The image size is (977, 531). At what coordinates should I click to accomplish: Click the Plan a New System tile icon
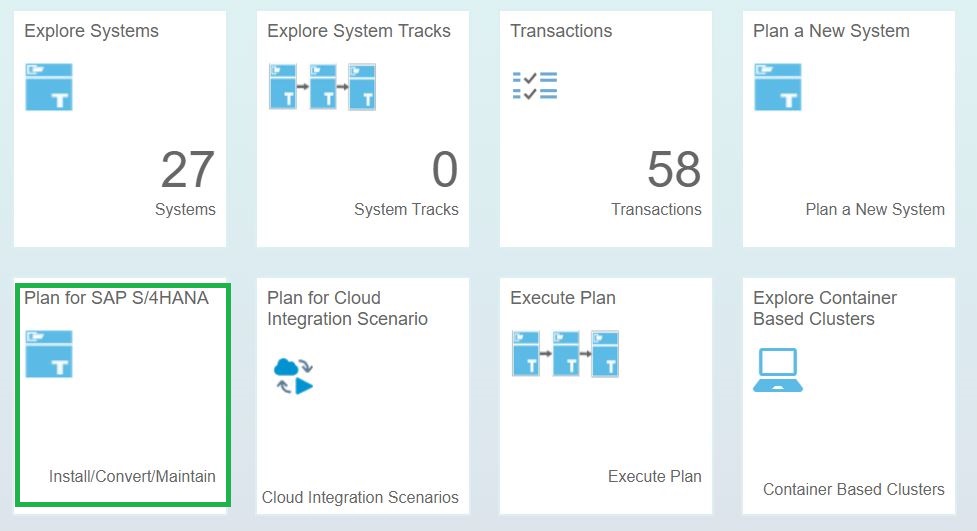click(778, 87)
